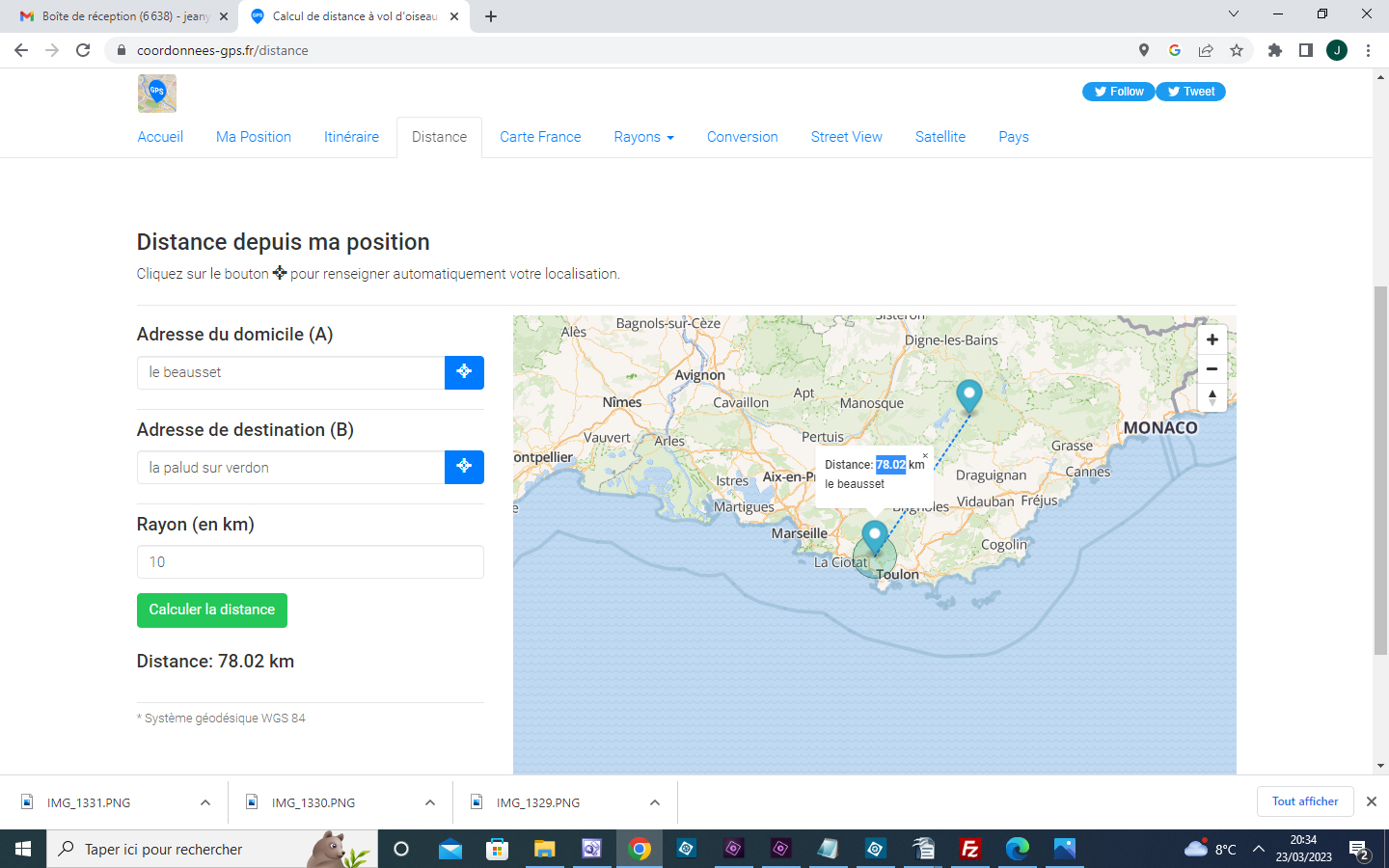
Task: Click the taskbar search box
Action: (x=212, y=849)
